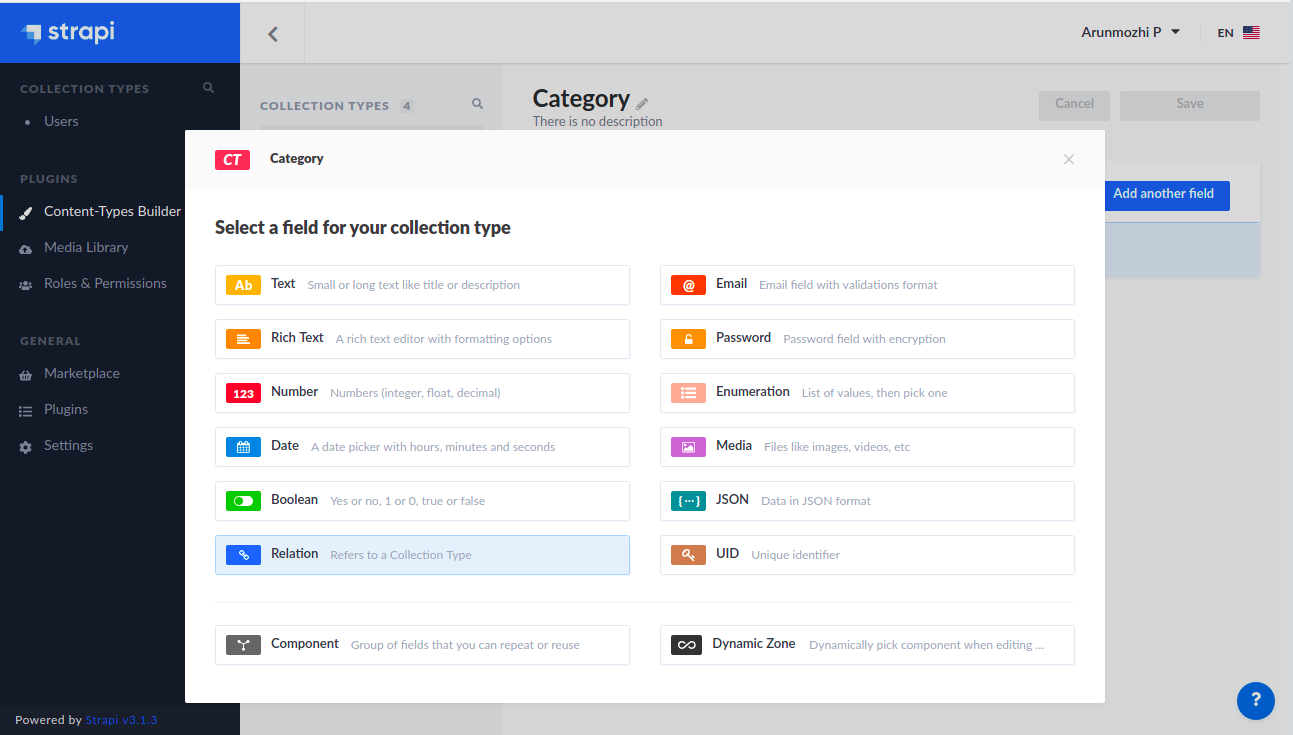Click the collection types count badge 4

point(407,105)
